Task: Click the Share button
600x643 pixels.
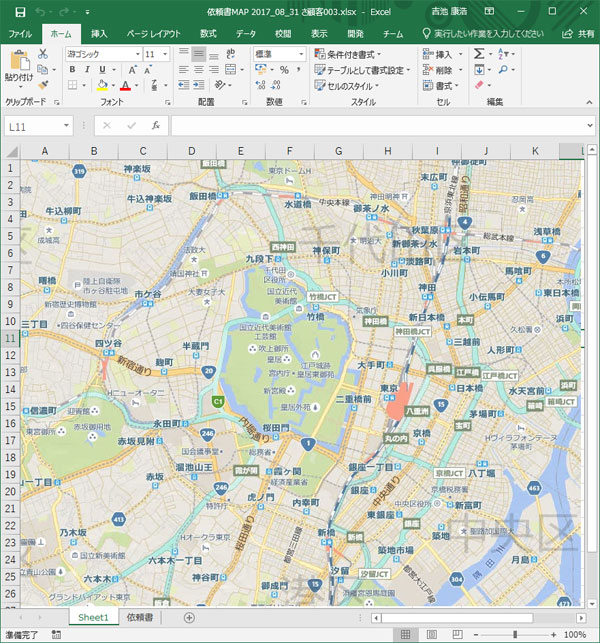Action: [578, 34]
